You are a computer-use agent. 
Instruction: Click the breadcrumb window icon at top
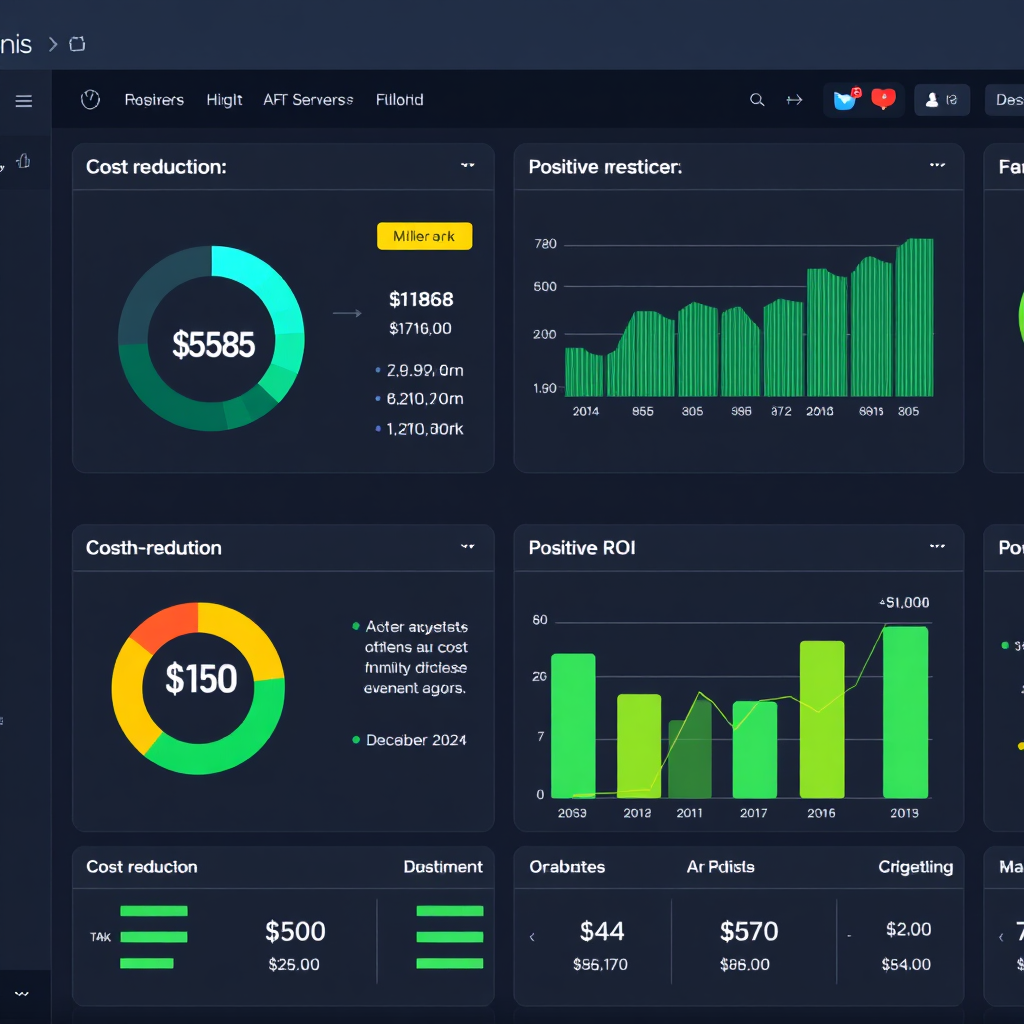point(77,44)
